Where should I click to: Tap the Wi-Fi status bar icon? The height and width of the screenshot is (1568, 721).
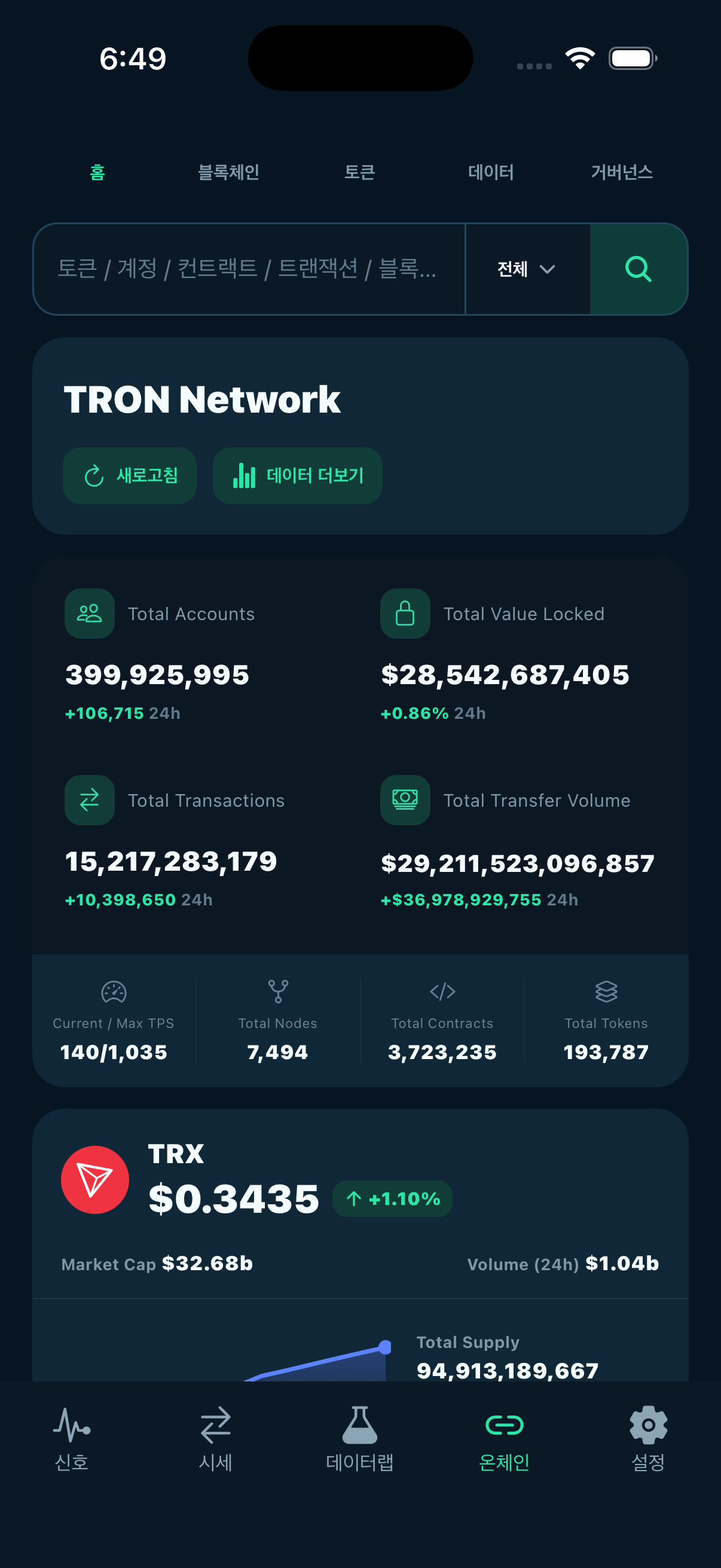tap(581, 59)
